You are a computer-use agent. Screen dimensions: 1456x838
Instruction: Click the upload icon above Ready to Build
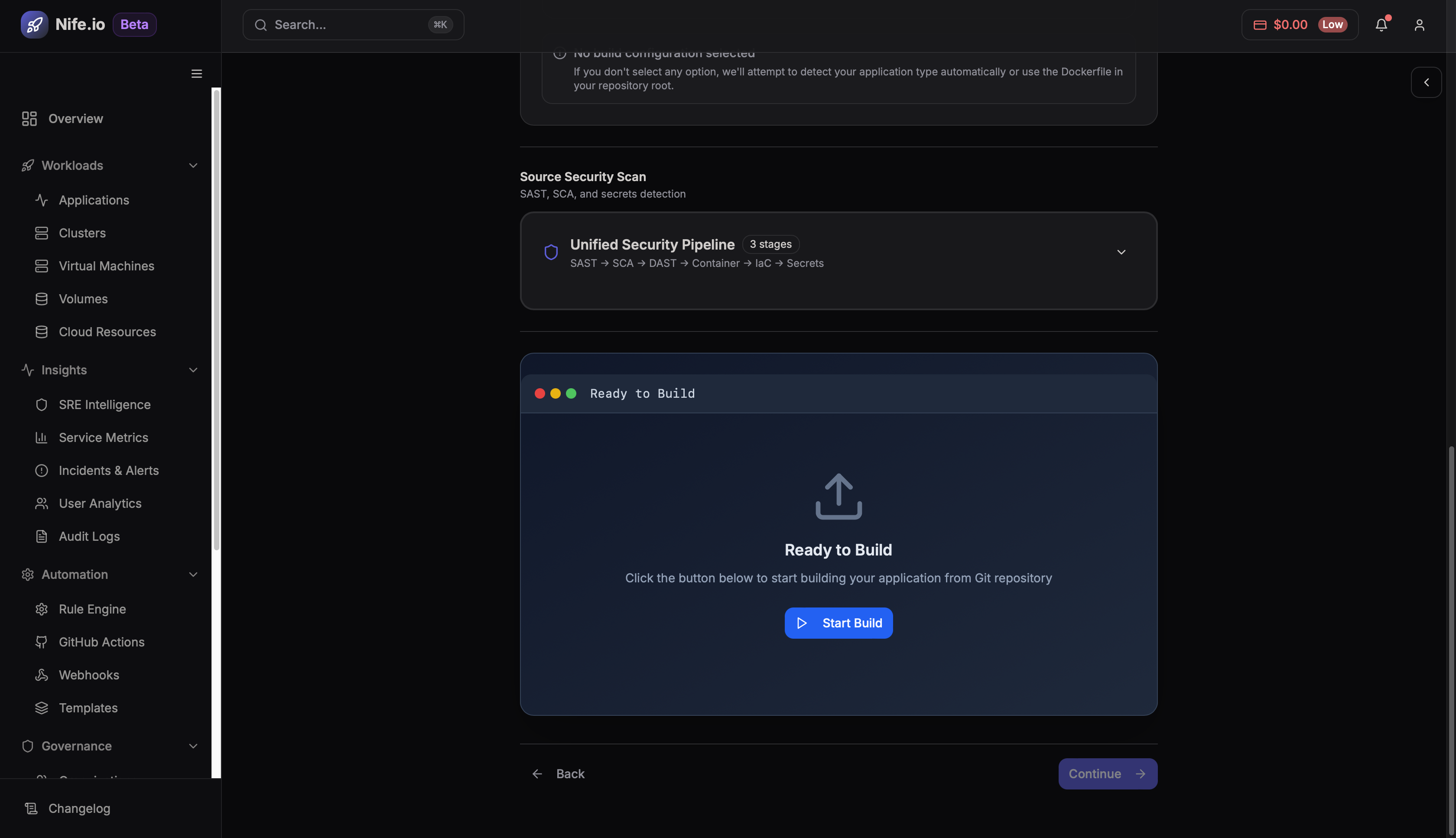(838, 496)
